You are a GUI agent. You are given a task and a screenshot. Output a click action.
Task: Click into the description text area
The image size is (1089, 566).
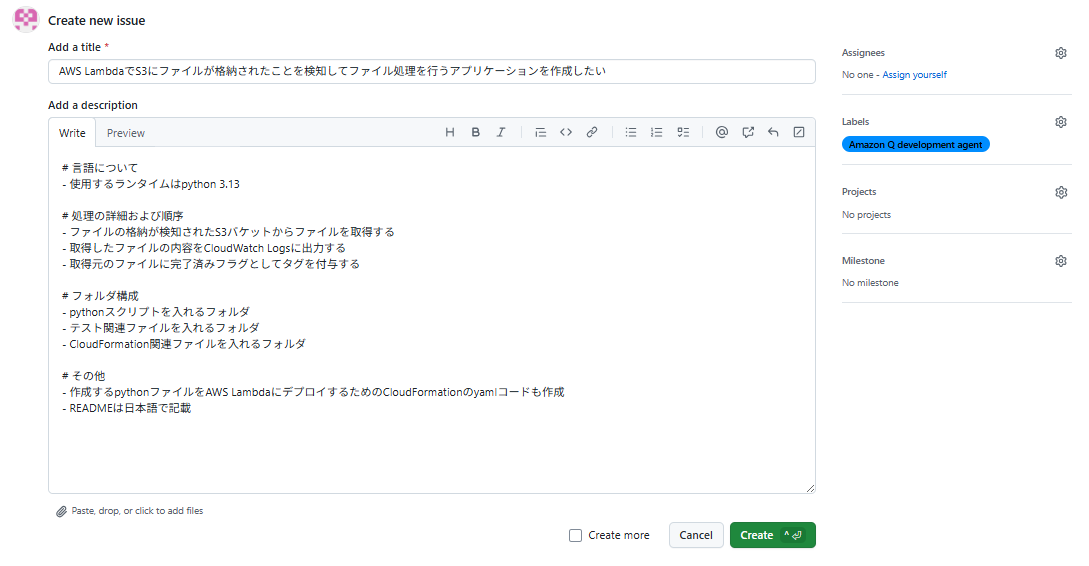tap(431, 319)
